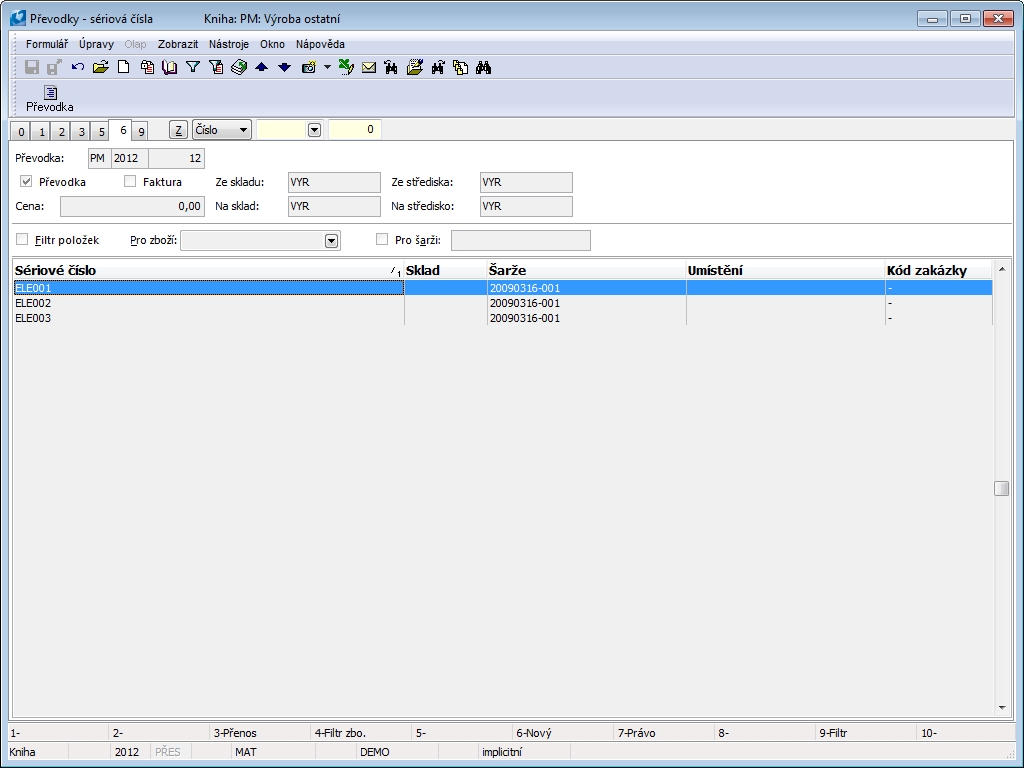
Task: Click the Převodka document icon
Action: 50,98
